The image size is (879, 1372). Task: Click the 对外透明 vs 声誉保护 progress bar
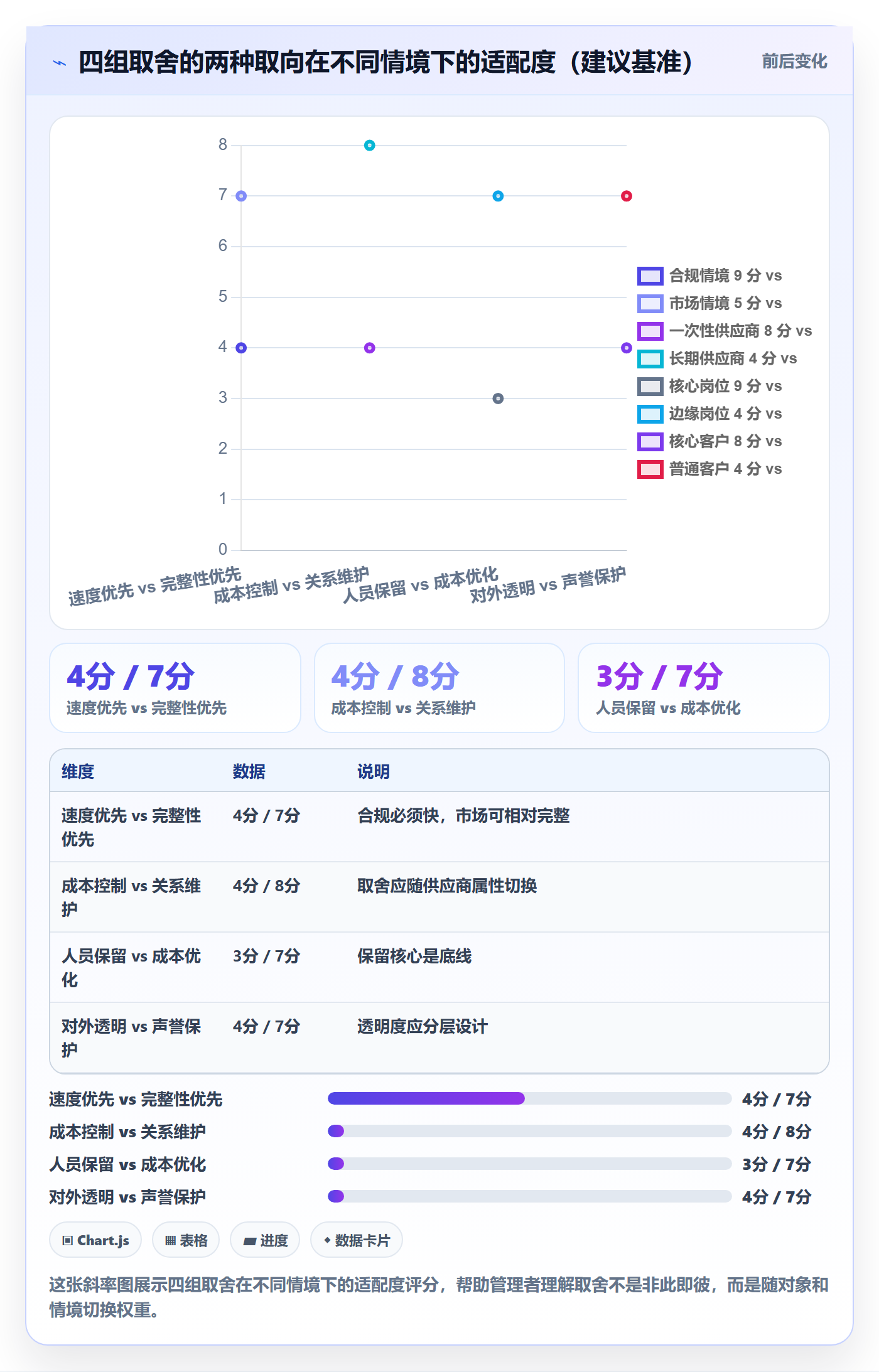[x=529, y=1196]
